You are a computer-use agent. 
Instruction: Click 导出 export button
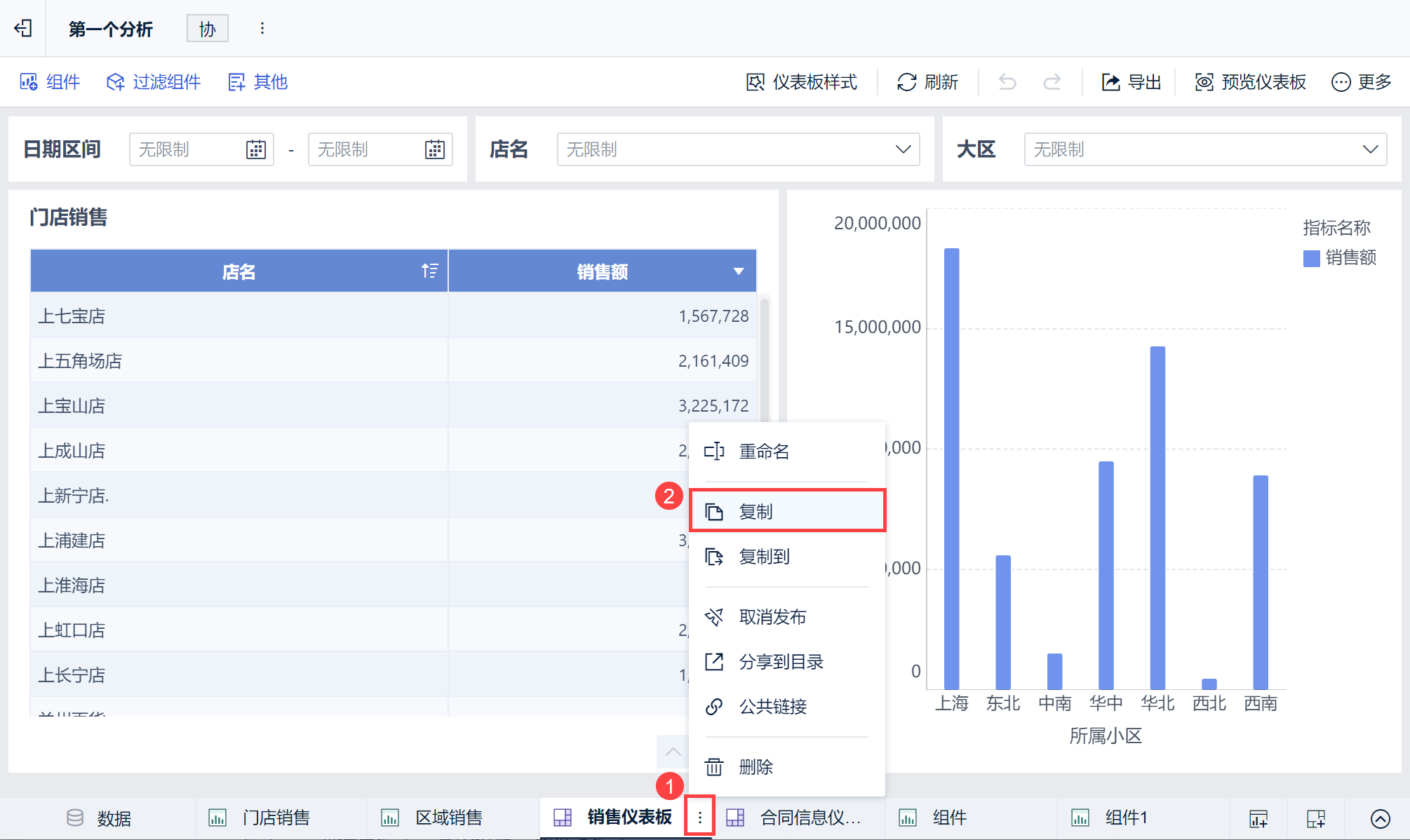[x=1131, y=82]
